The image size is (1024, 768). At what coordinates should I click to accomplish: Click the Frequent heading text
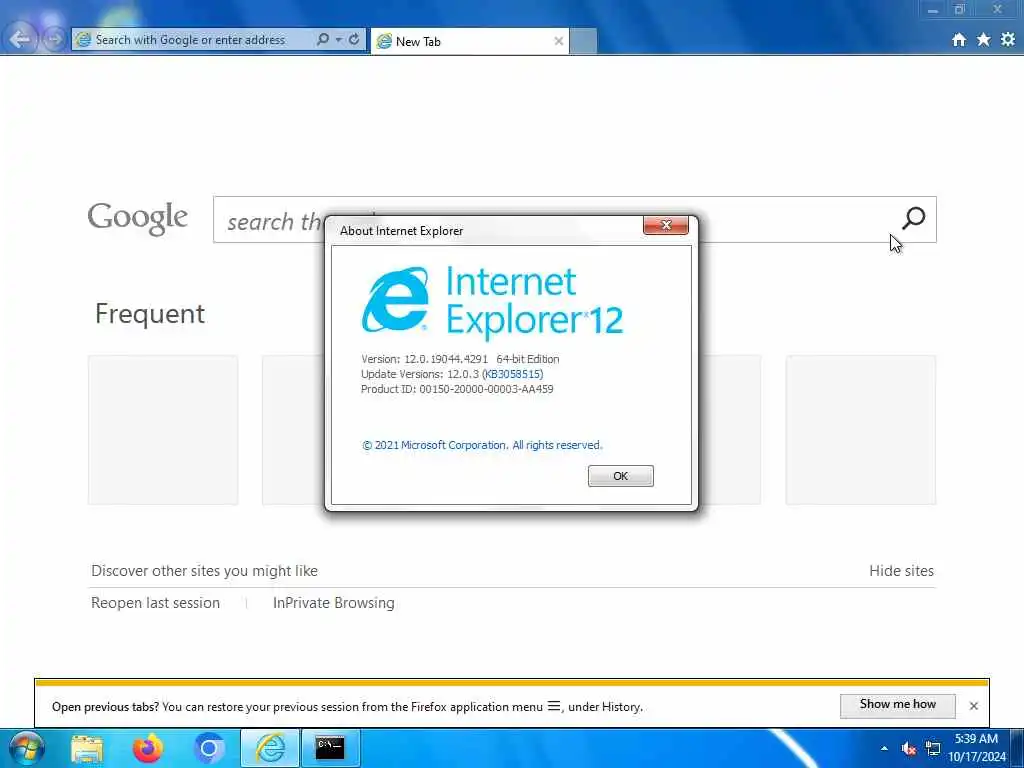150,313
